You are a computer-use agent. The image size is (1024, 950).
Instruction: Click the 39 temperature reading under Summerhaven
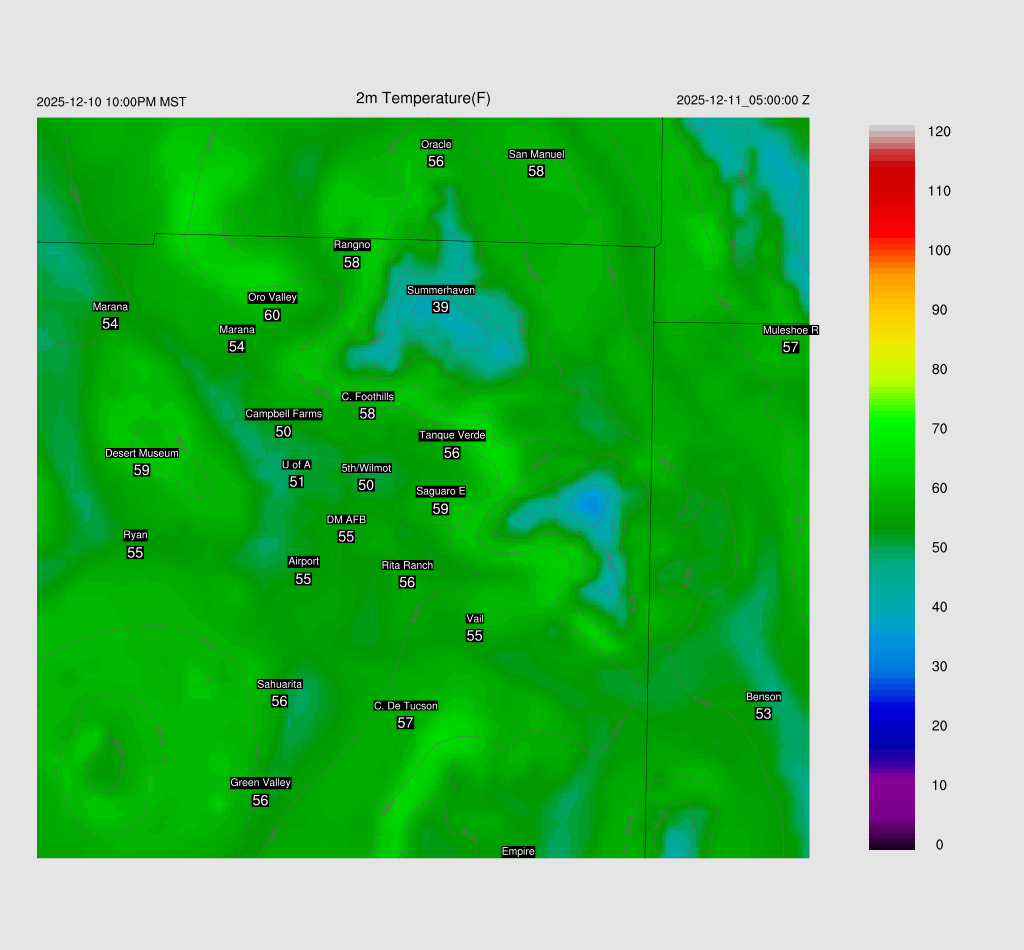point(440,307)
